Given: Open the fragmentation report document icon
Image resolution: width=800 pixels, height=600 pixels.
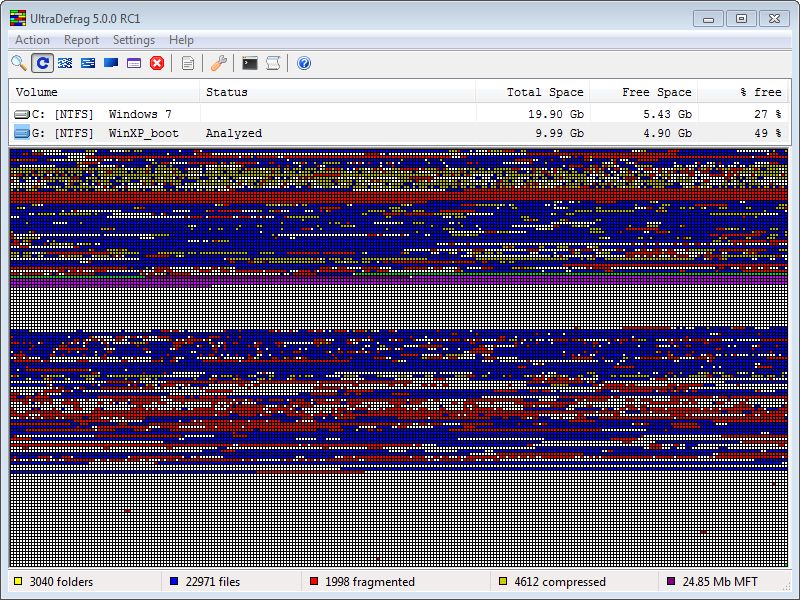Looking at the screenshot, I should point(188,63).
